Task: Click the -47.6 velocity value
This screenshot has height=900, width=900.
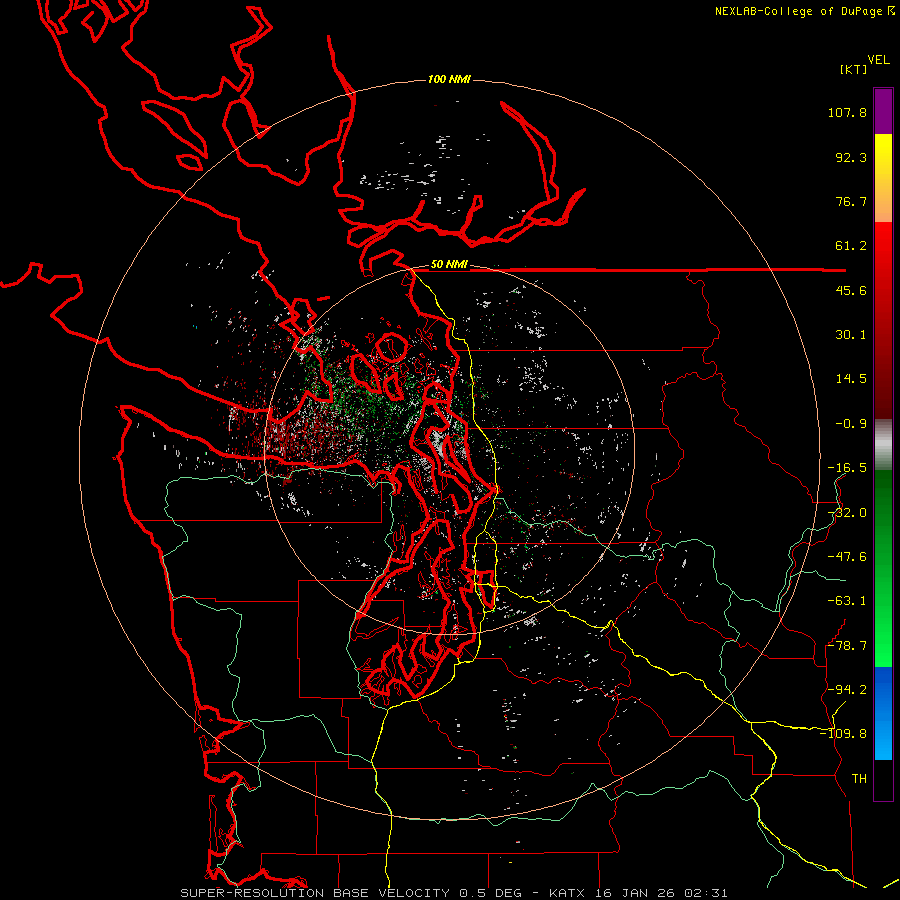Action: (847, 557)
